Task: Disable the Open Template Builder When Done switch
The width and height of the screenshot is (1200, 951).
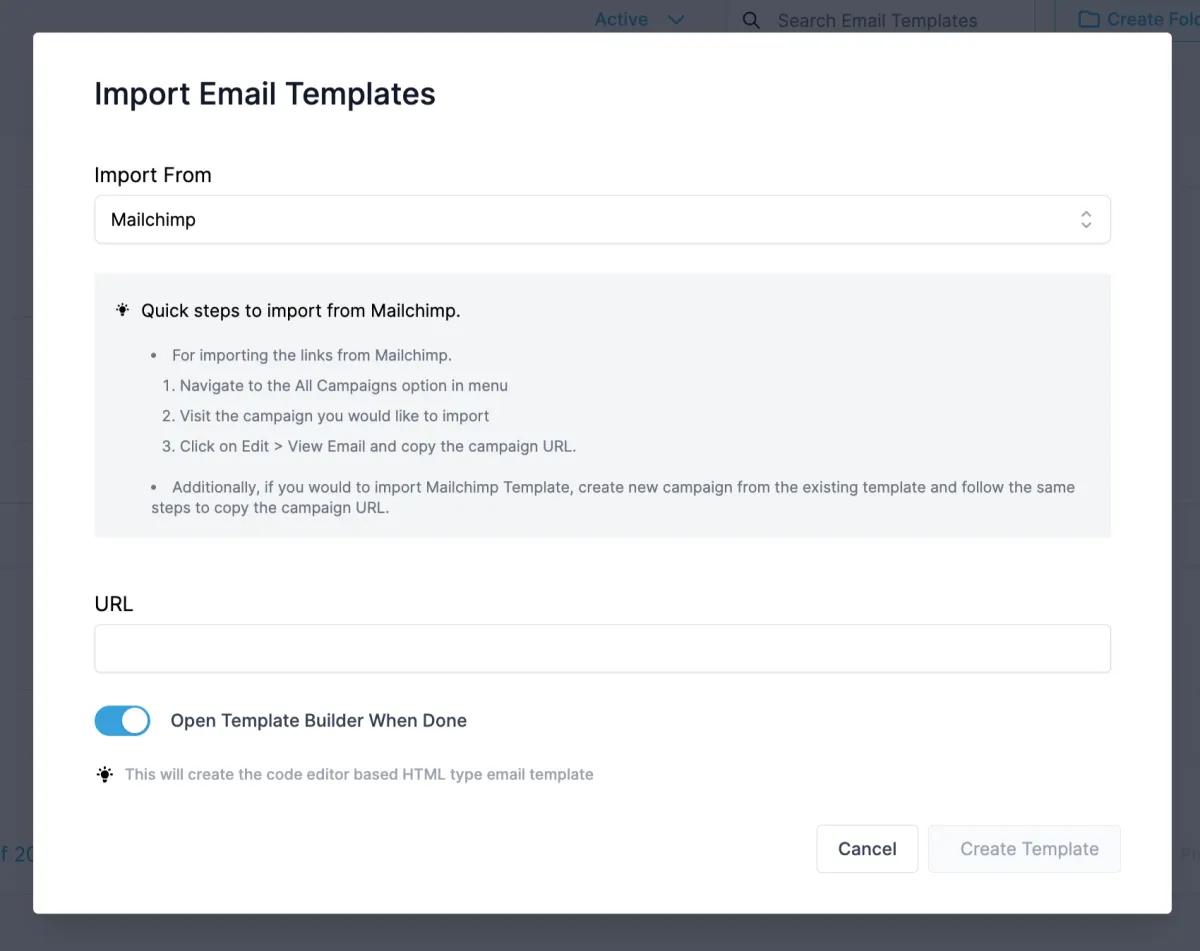Action: (122, 720)
